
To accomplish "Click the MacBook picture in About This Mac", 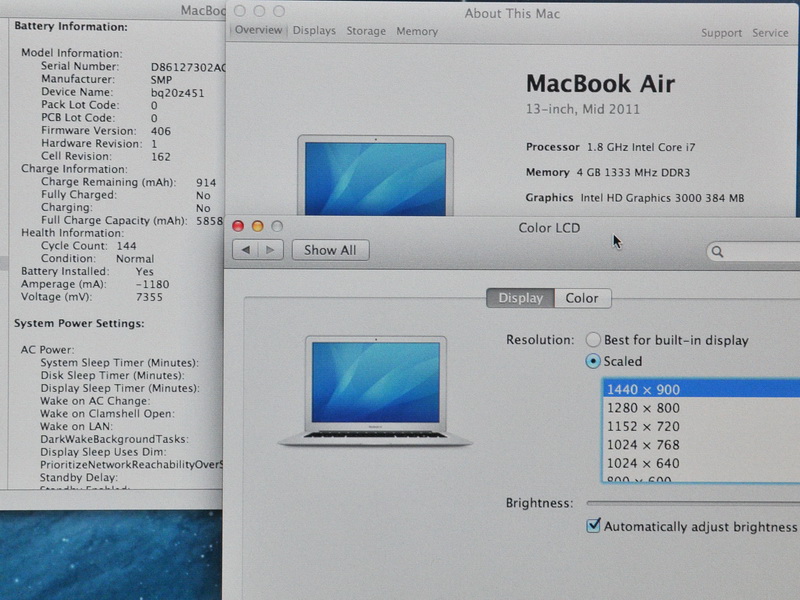I will pos(376,175).
